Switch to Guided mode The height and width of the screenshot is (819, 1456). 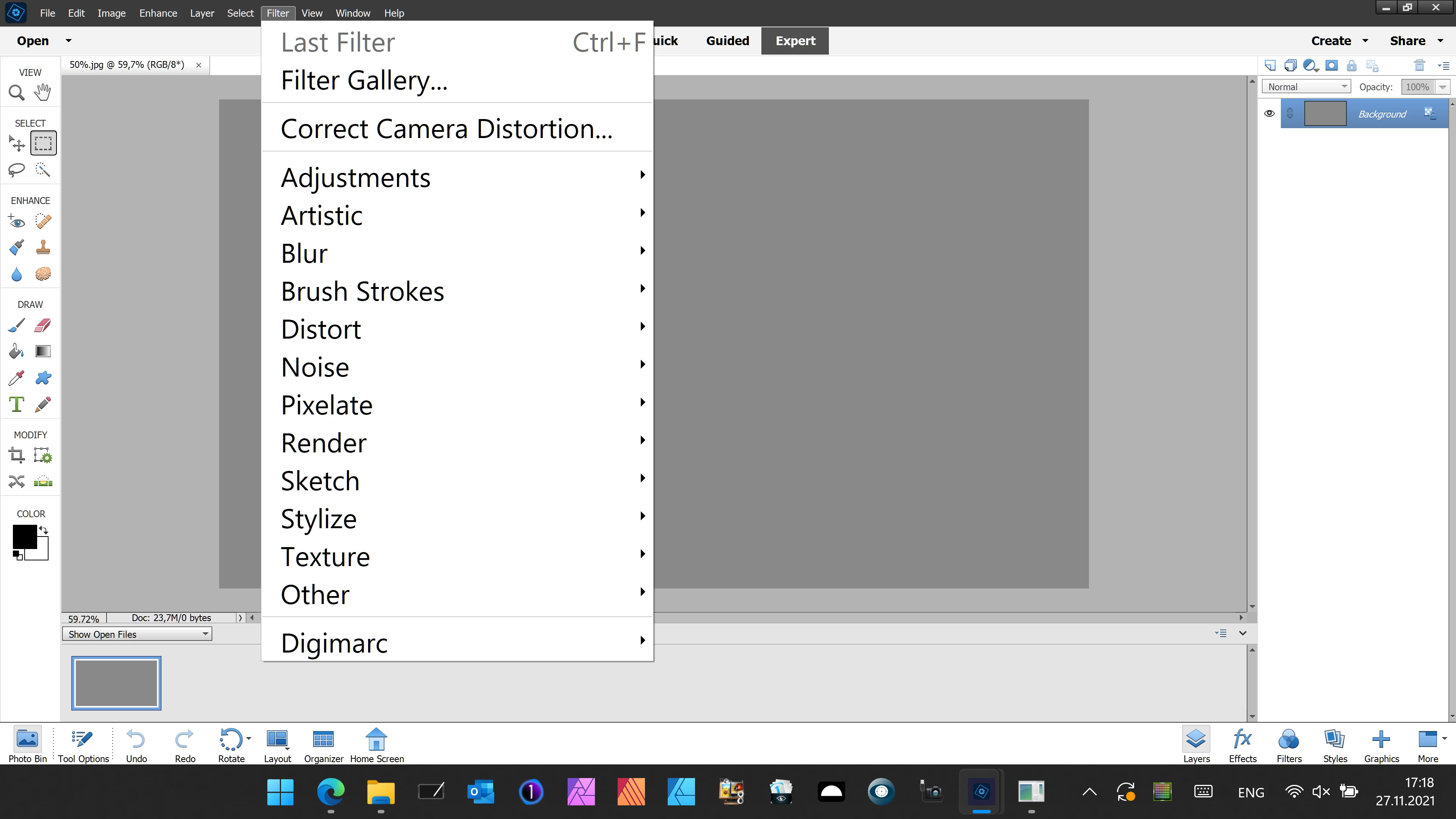(x=728, y=41)
